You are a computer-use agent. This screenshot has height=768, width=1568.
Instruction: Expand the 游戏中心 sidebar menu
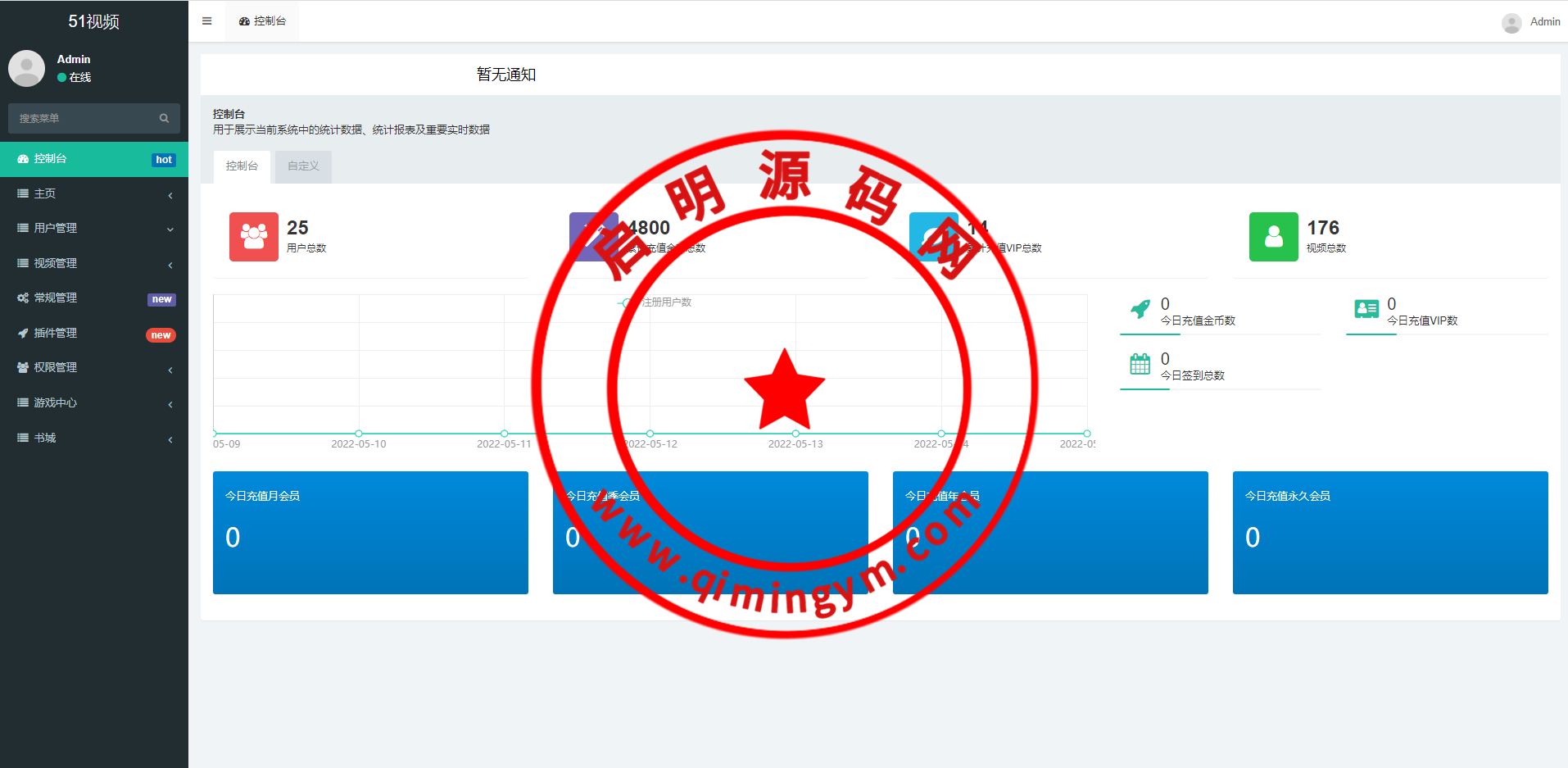94,403
